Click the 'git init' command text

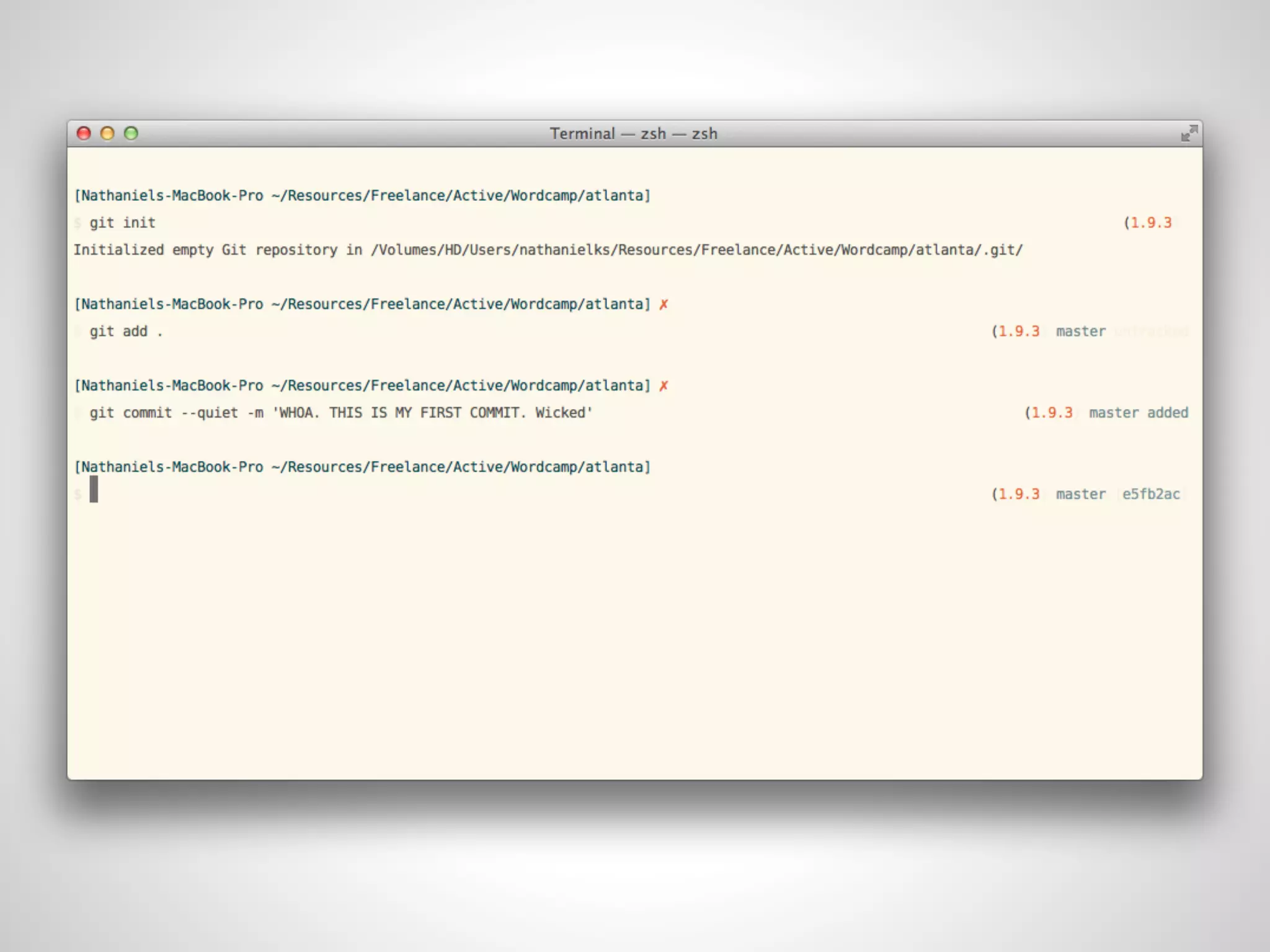122,223
